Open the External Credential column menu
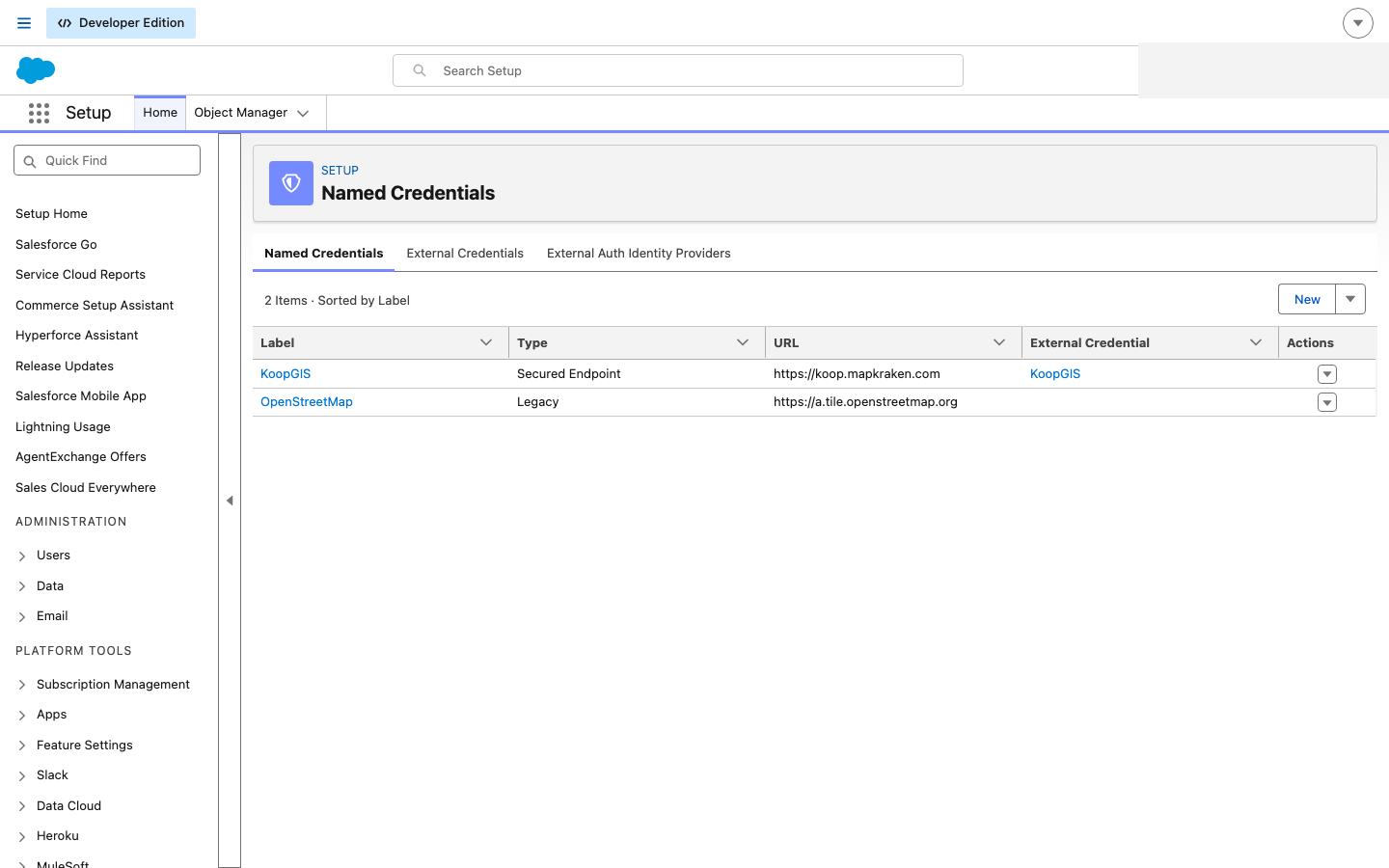The image size is (1389, 868). coord(1256,342)
